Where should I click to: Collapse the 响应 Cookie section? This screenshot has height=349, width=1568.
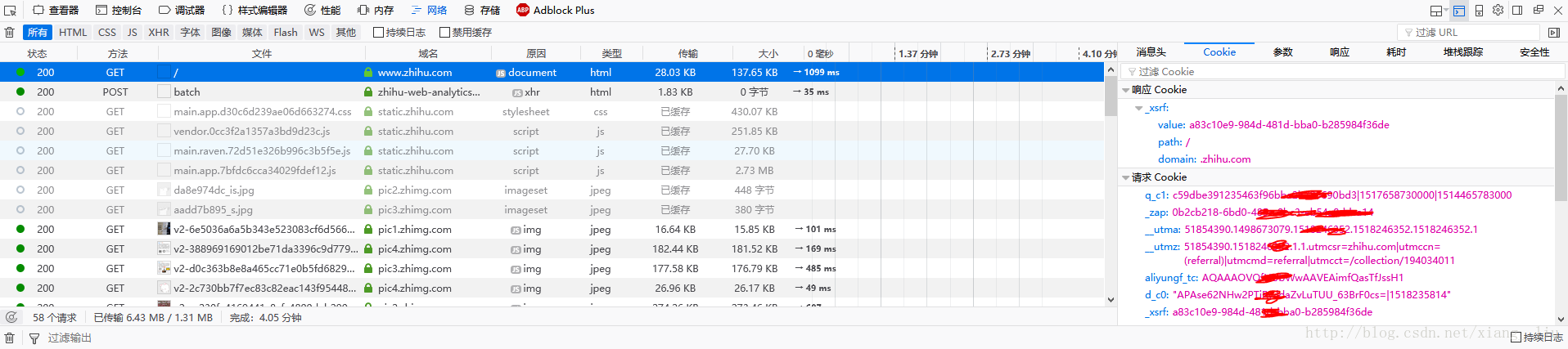[1126, 90]
